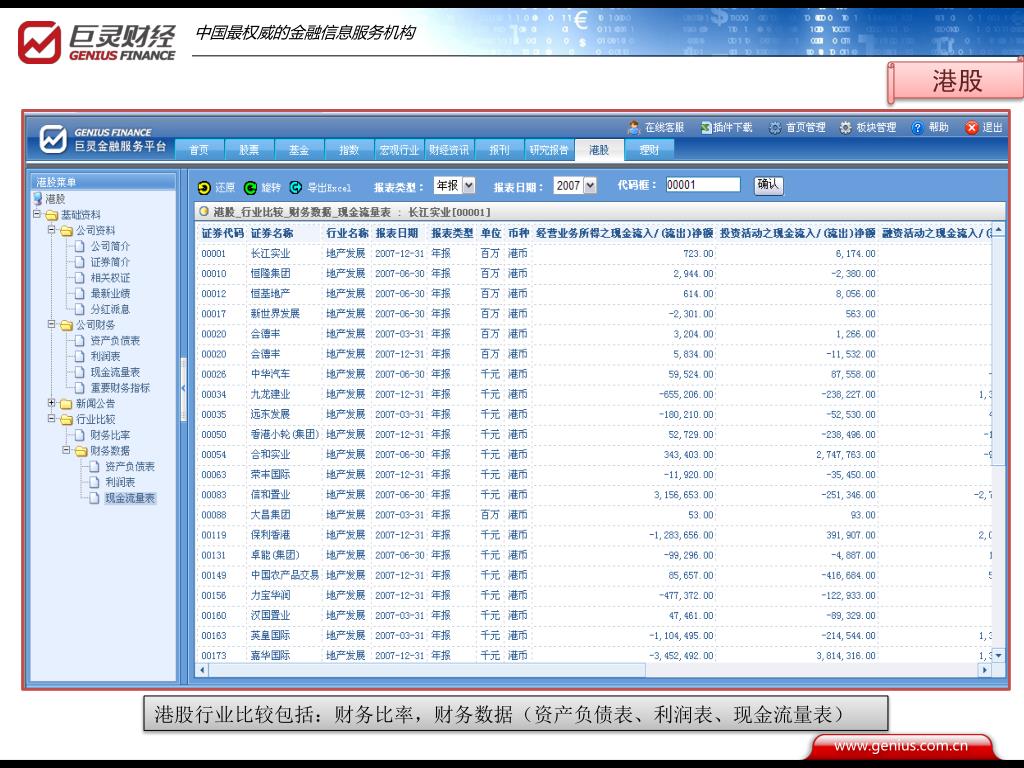This screenshot has height=768, width=1024.
Task: Switch to the 宏观行业 tab
Action: [x=399, y=150]
